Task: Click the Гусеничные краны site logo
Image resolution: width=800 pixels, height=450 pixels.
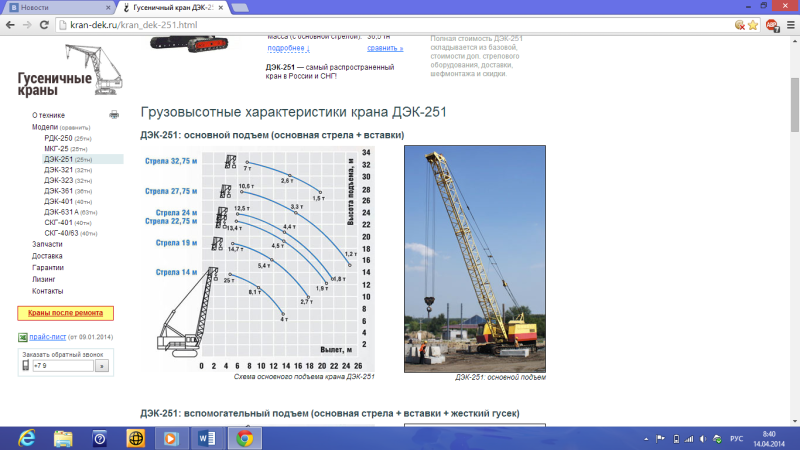Action: 70,70
